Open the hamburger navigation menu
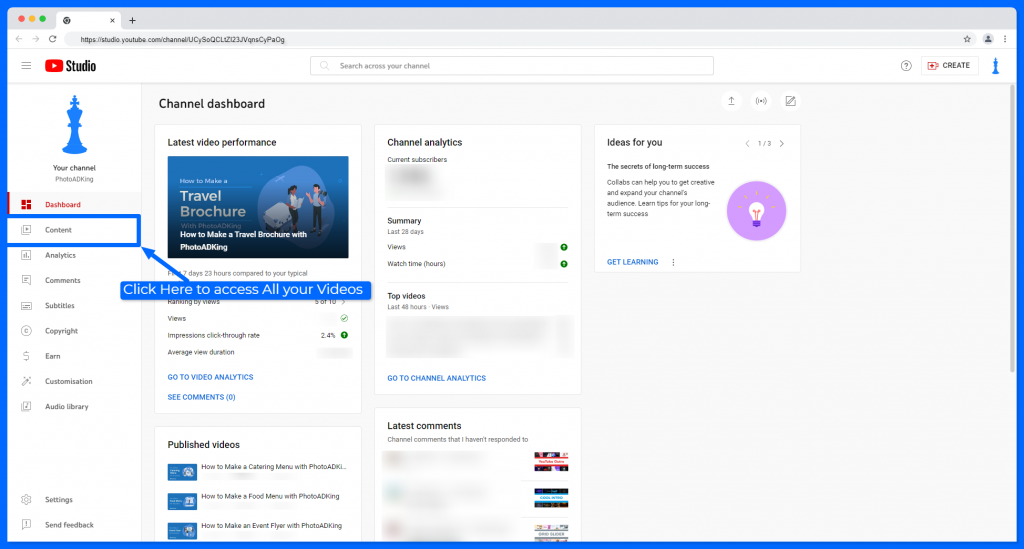Image resolution: width=1024 pixels, height=549 pixels. click(26, 65)
